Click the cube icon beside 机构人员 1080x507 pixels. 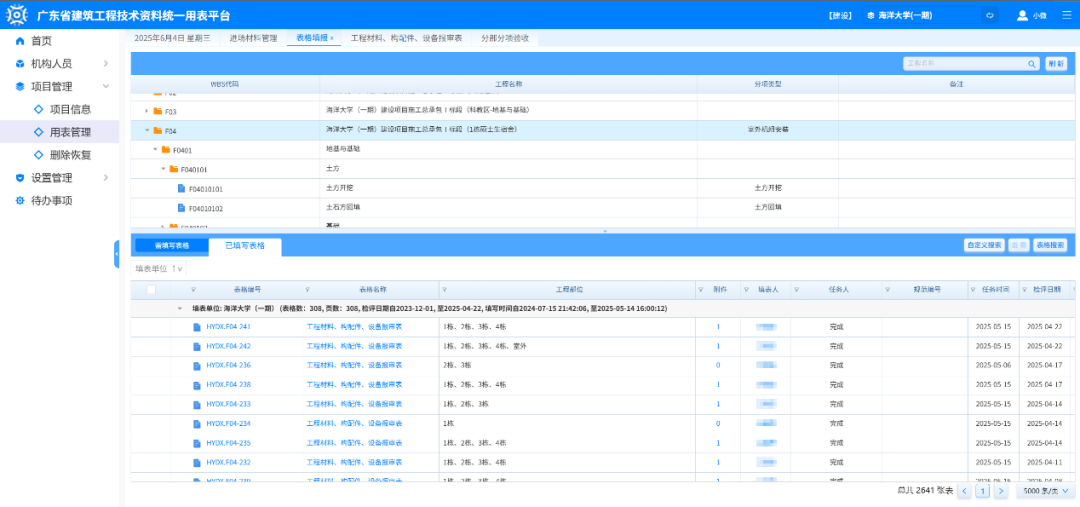coord(20,64)
